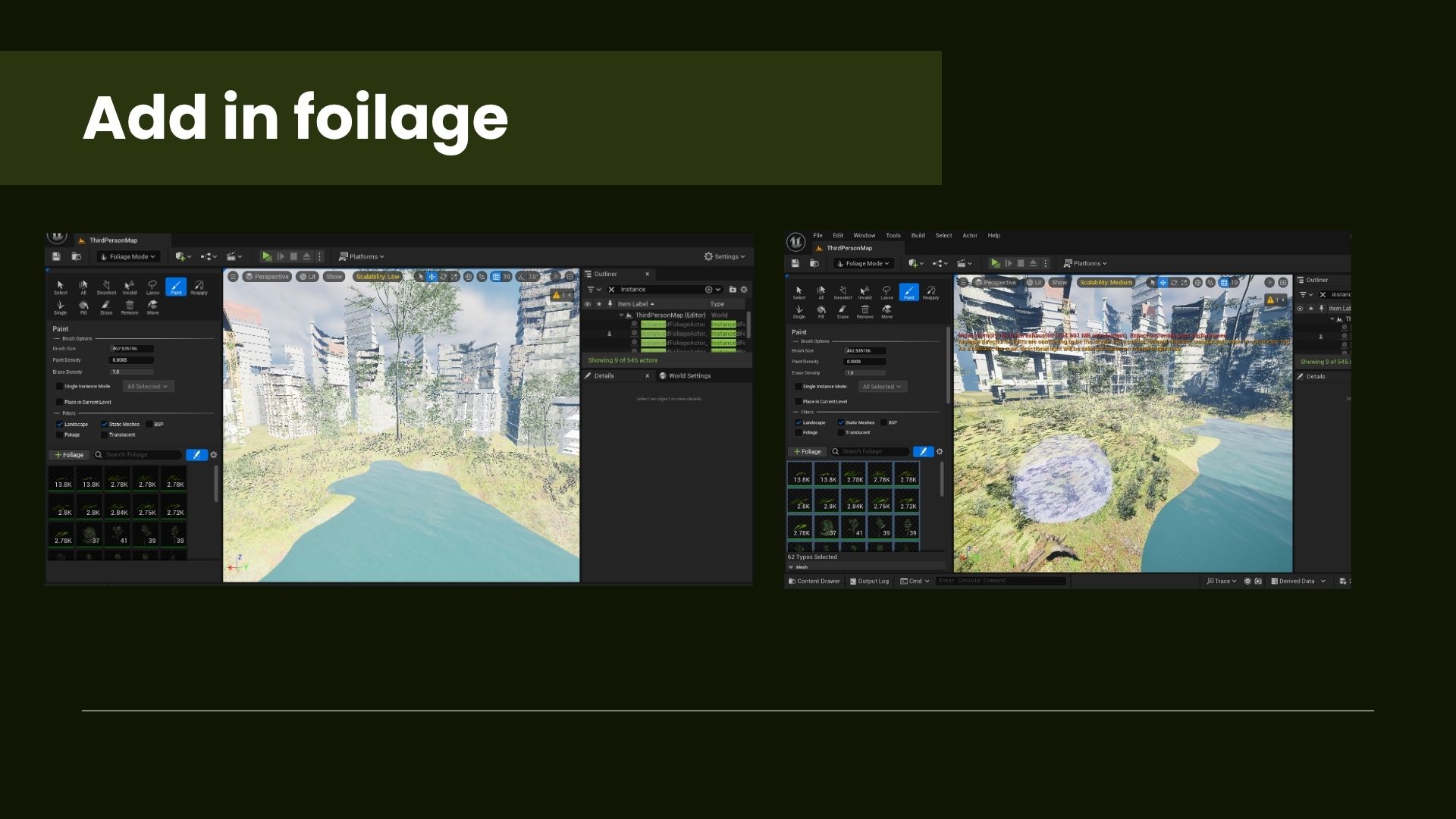Click the Search Foliage field in left screenshot
This screenshot has width=1456, height=819.
tap(138, 455)
